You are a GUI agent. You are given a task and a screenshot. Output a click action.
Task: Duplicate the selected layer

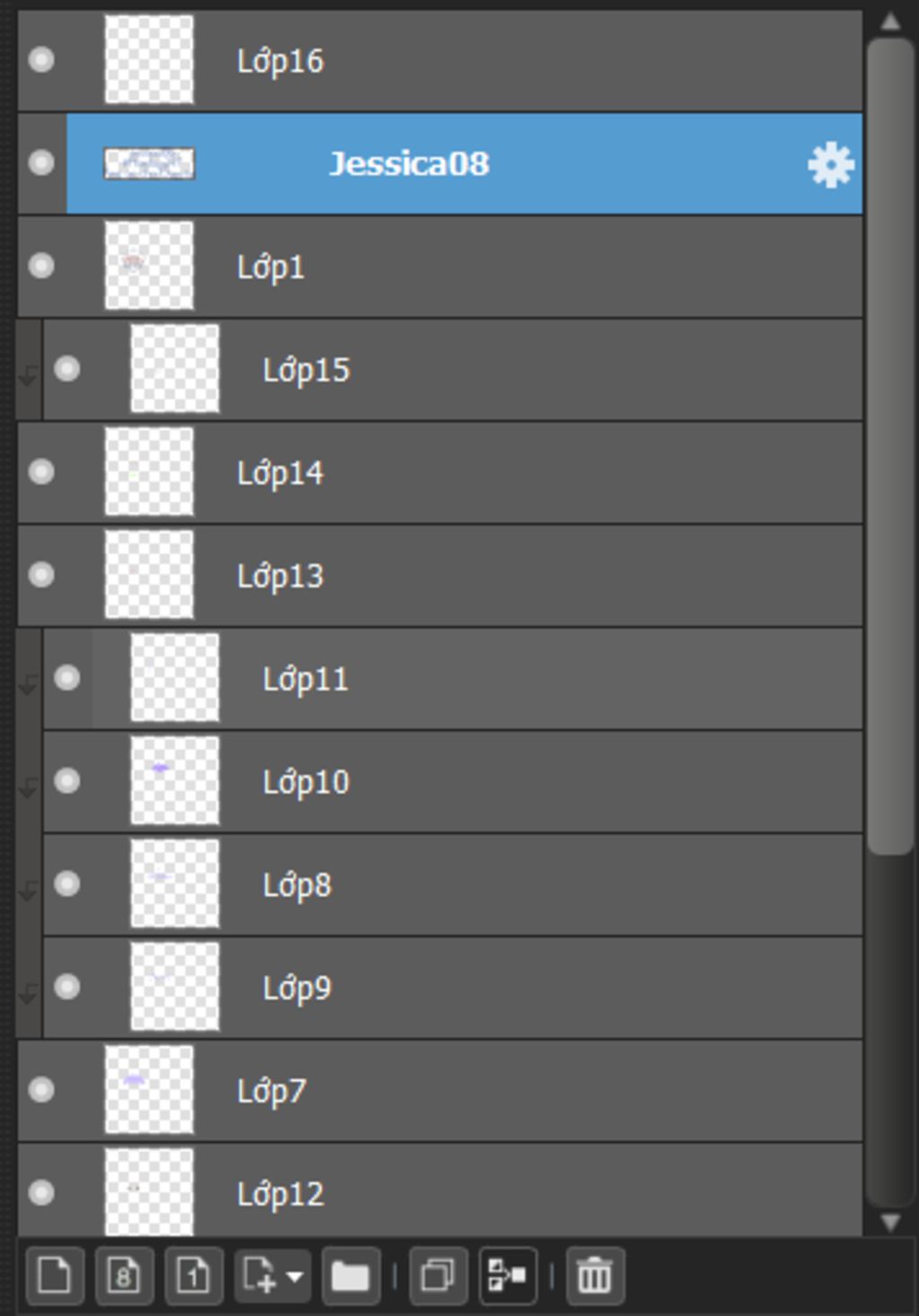[438, 1275]
